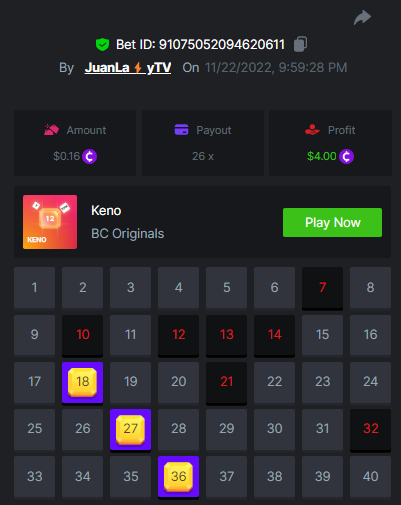Click the Payout card icon
Screen dimensions: 401x505
181,129
